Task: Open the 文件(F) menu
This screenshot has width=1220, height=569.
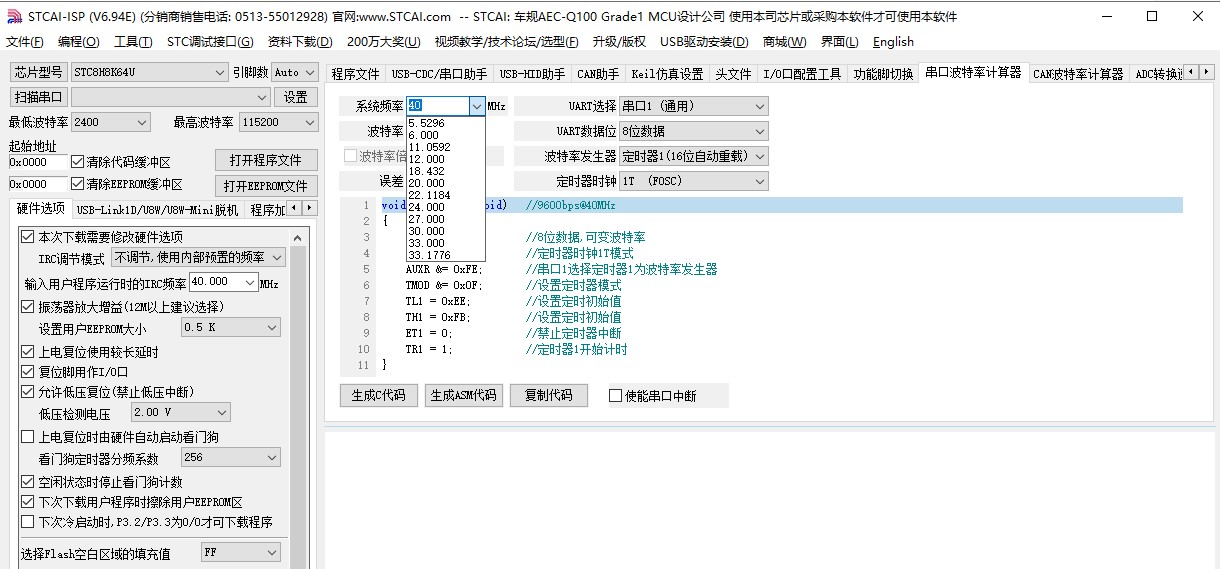Action: tap(25, 42)
